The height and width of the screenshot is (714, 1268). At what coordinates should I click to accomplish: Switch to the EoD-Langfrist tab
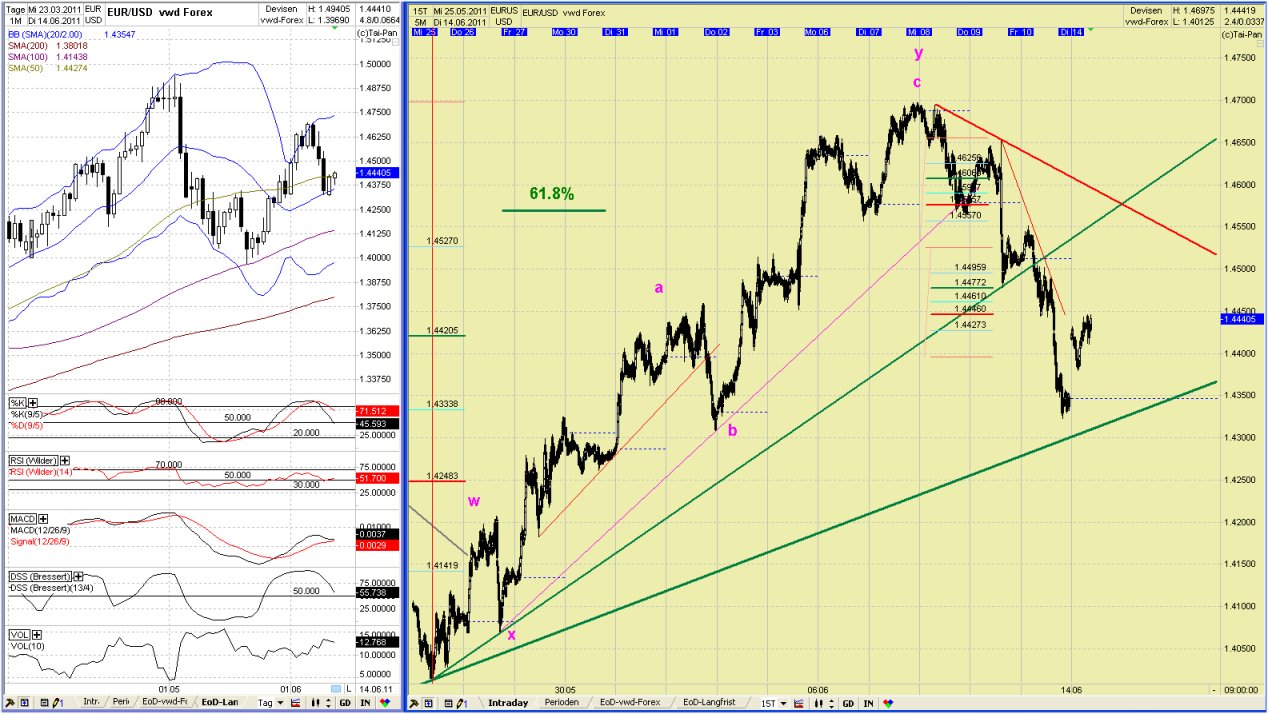tap(708, 703)
